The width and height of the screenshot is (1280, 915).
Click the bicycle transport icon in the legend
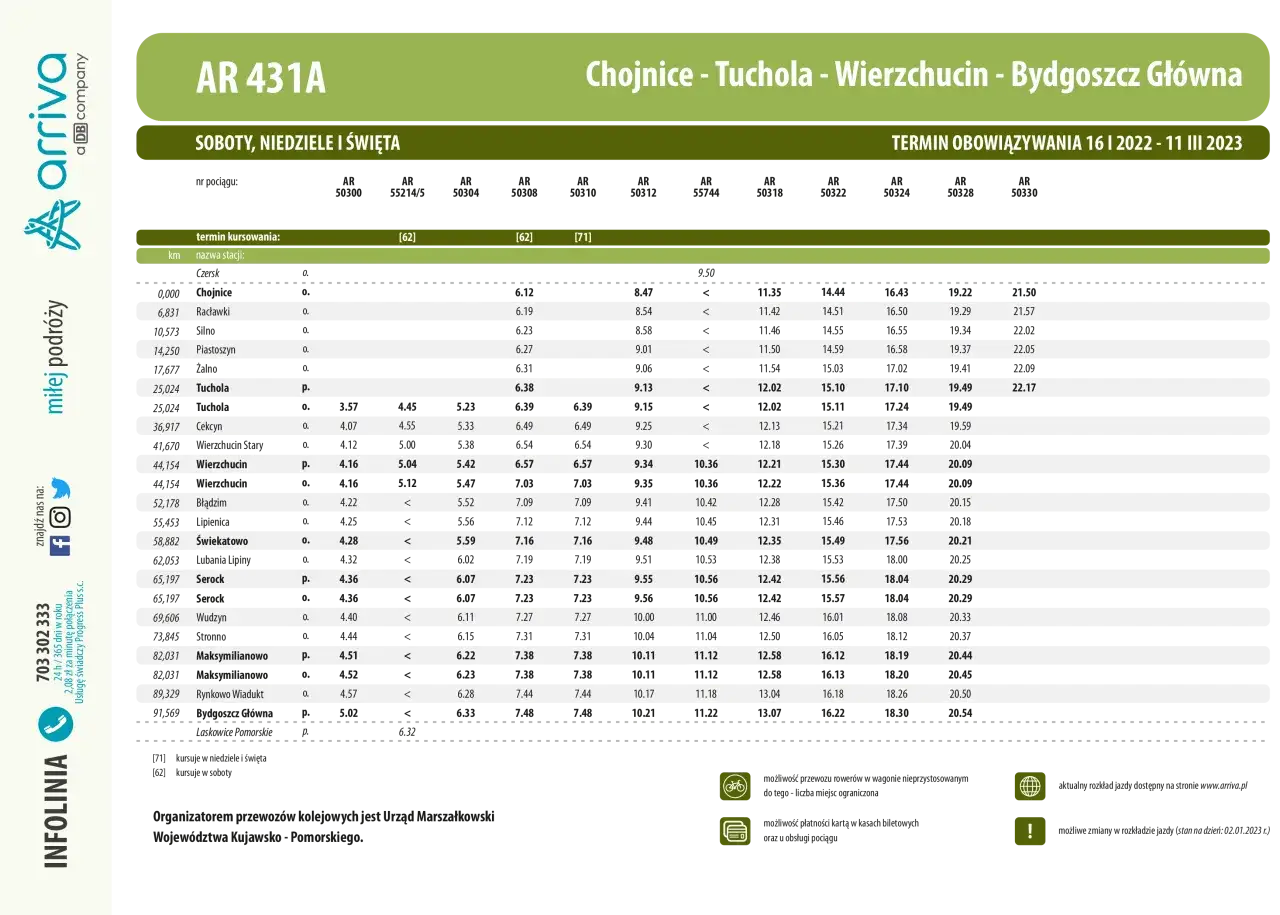[733, 786]
